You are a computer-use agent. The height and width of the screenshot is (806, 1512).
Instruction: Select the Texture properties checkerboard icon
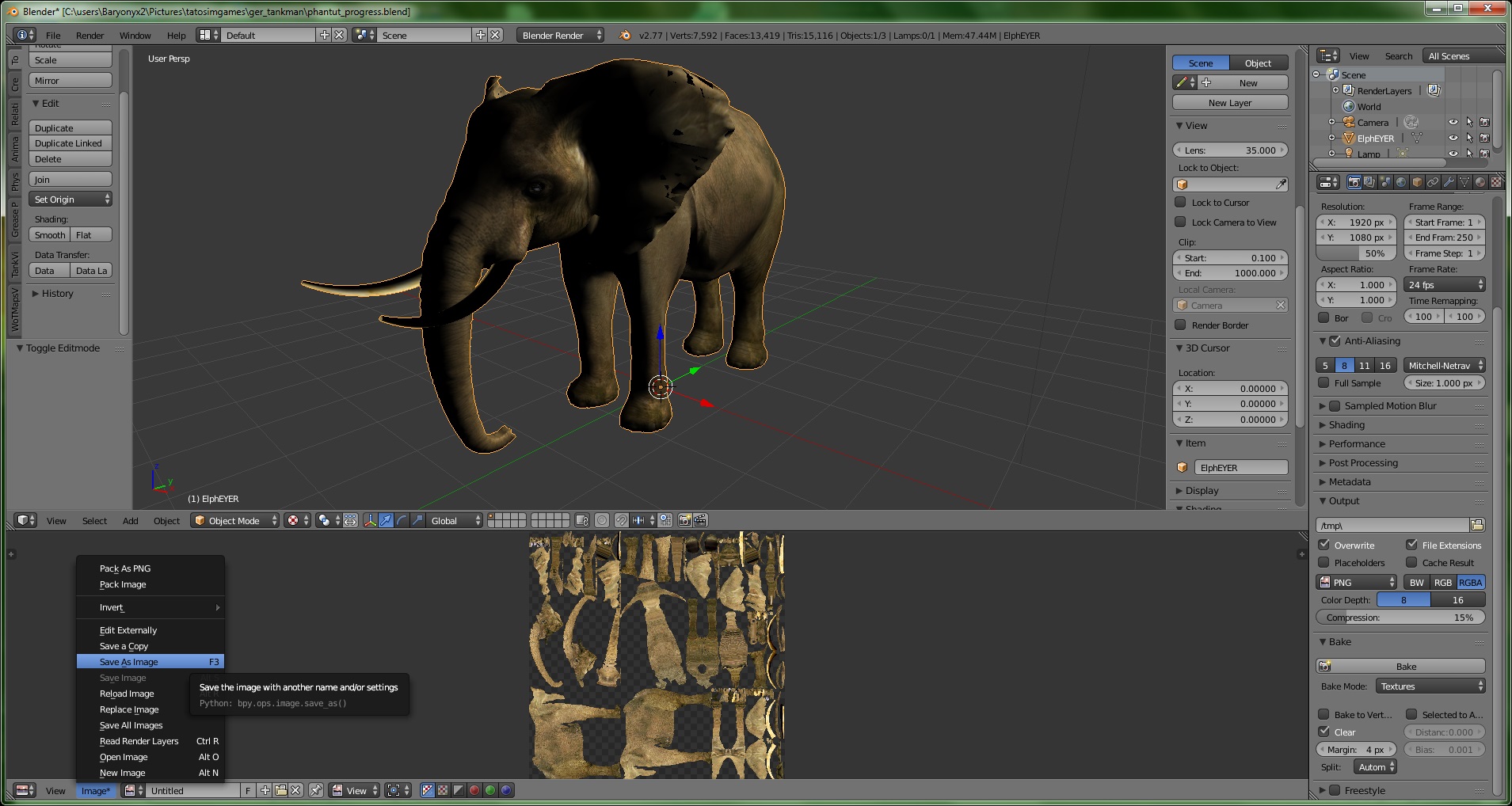tap(1495, 182)
